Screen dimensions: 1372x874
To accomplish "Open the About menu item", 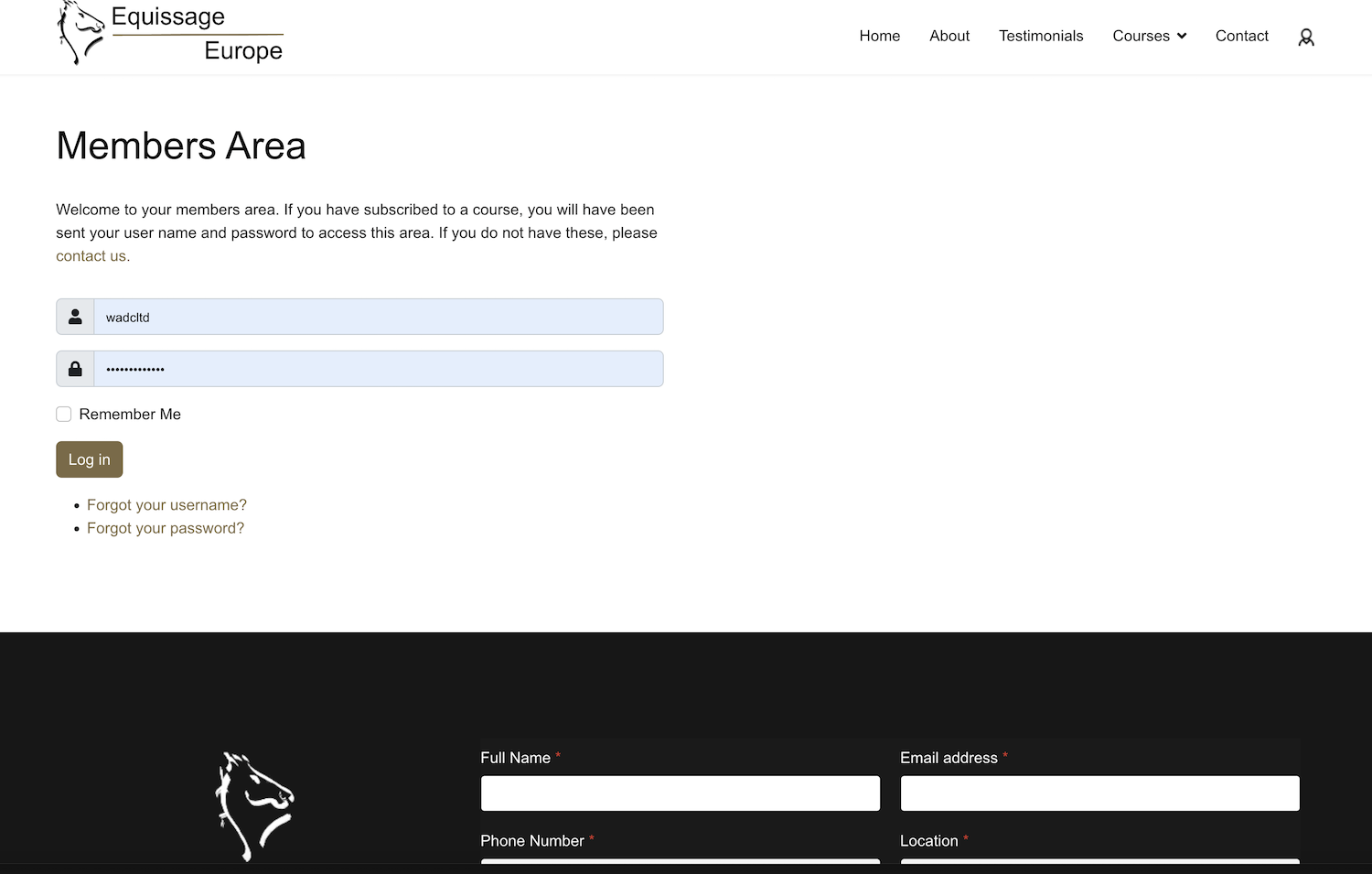I will click(x=949, y=36).
